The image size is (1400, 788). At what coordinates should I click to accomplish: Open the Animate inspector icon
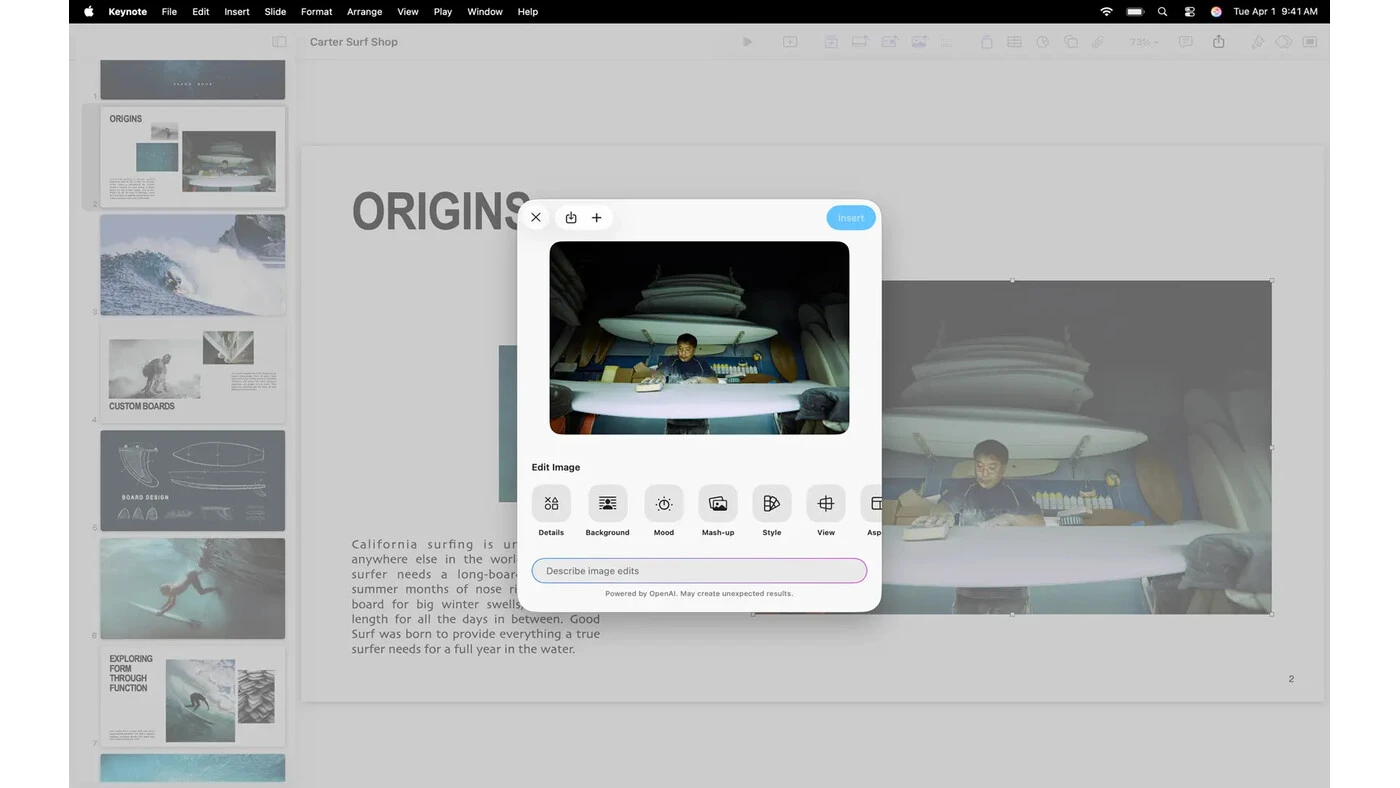[1284, 42]
